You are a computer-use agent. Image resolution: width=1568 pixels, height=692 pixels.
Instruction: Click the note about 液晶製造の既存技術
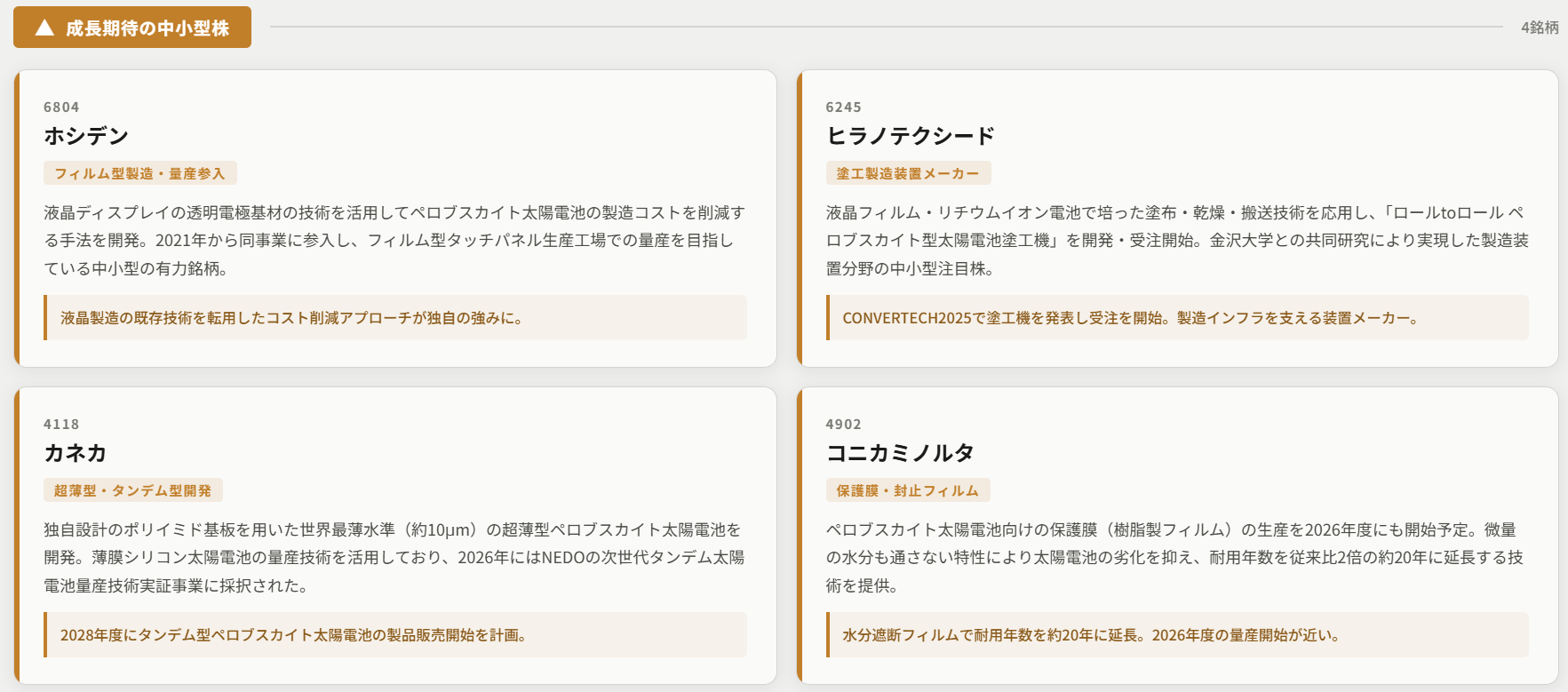click(291, 318)
